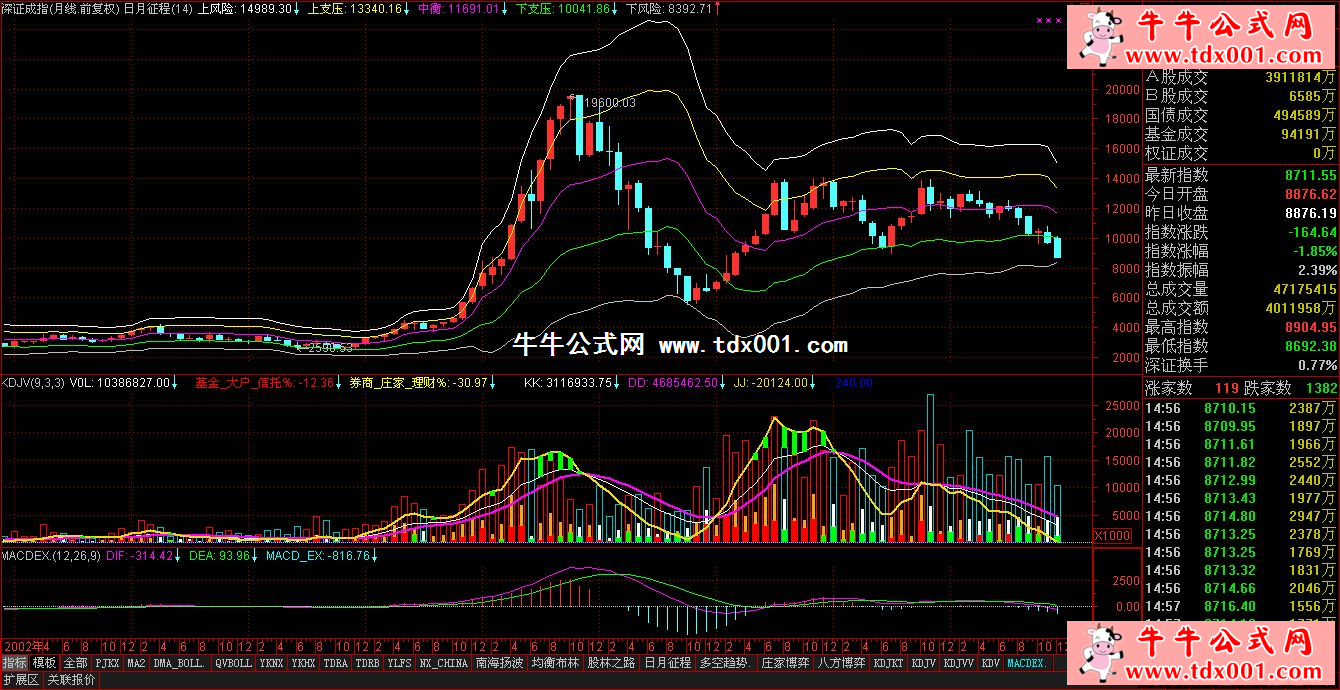Switch to the DMA_BOLL. indicator tab

point(181,663)
